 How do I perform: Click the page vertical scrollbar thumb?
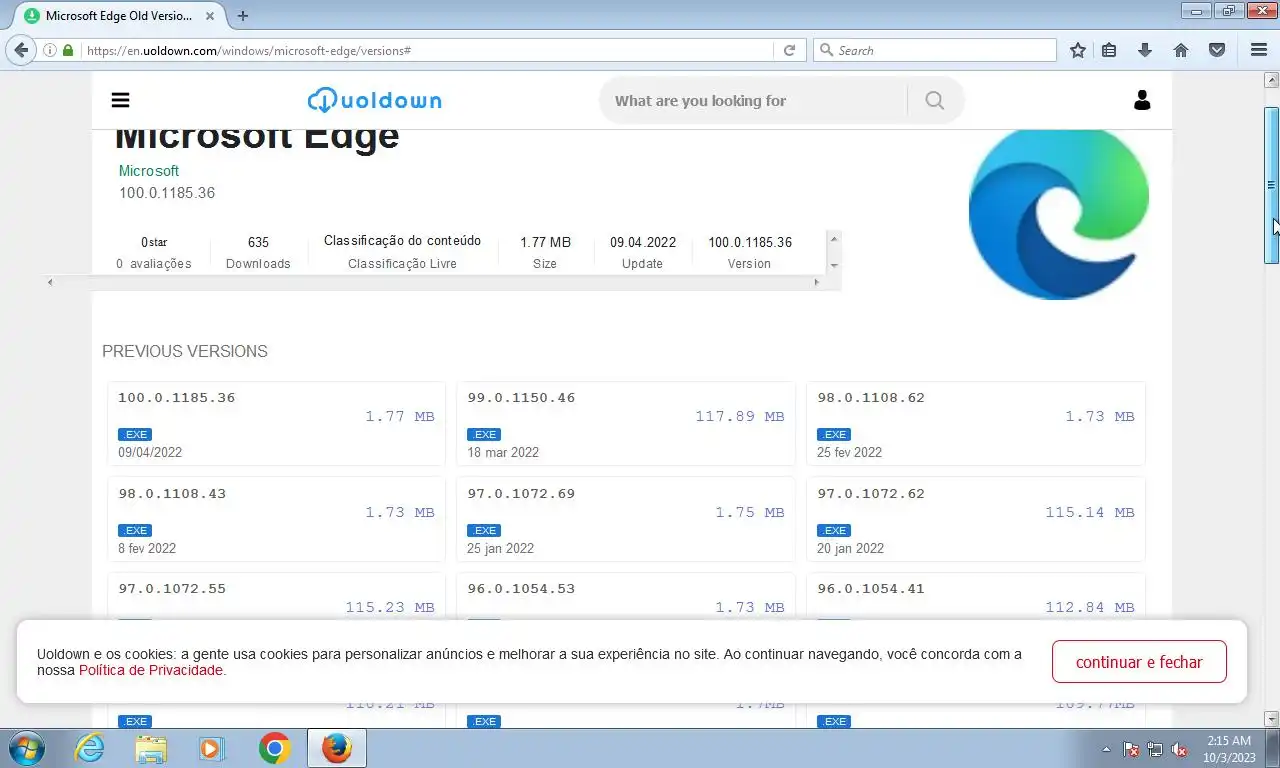tap(1271, 185)
